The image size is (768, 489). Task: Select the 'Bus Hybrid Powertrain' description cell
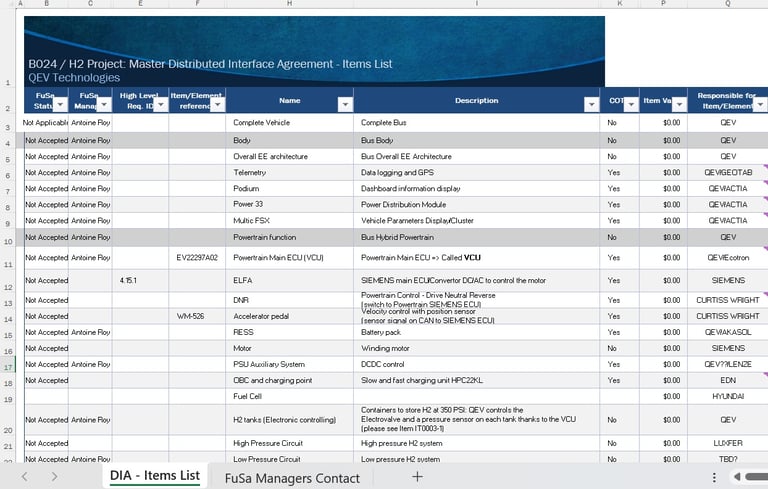point(476,237)
